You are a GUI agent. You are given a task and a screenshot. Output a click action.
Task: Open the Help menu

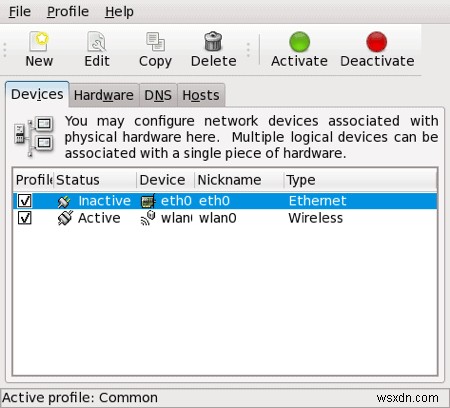(119, 12)
